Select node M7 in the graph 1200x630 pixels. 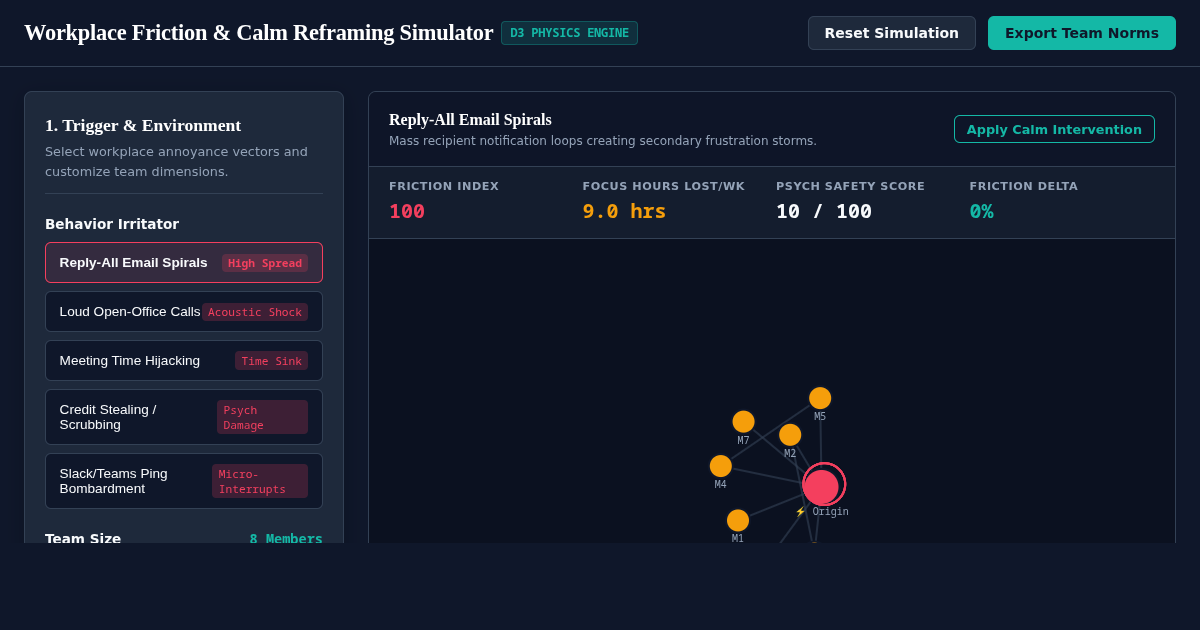pos(743,422)
